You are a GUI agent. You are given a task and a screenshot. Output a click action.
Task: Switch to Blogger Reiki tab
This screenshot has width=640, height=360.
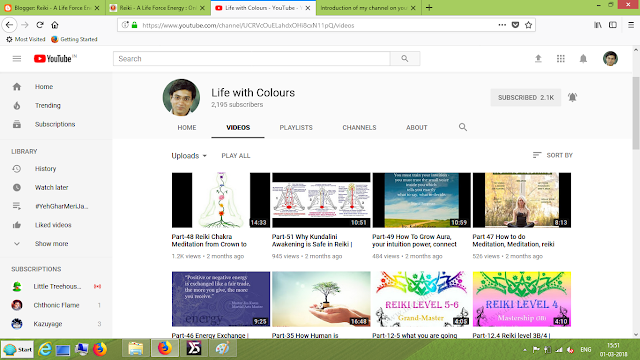click(x=52, y=8)
